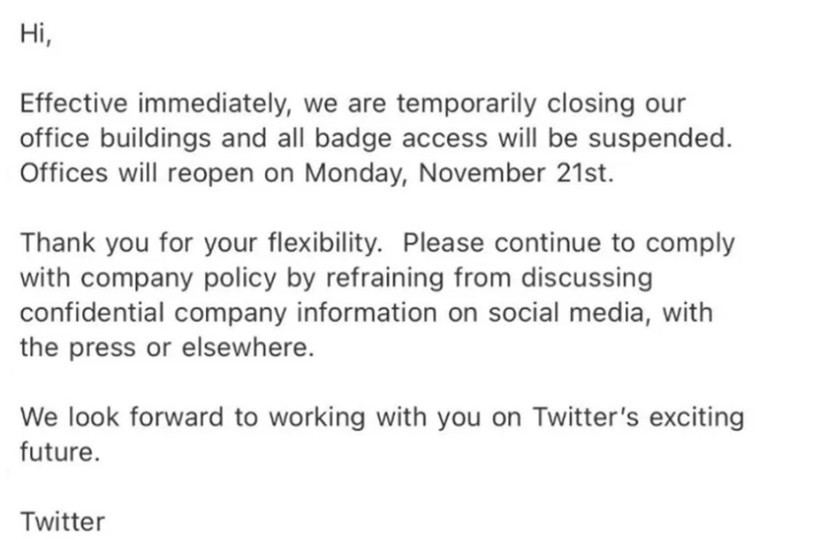Click the words 'Twitter's exciting'

pos(639,417)
